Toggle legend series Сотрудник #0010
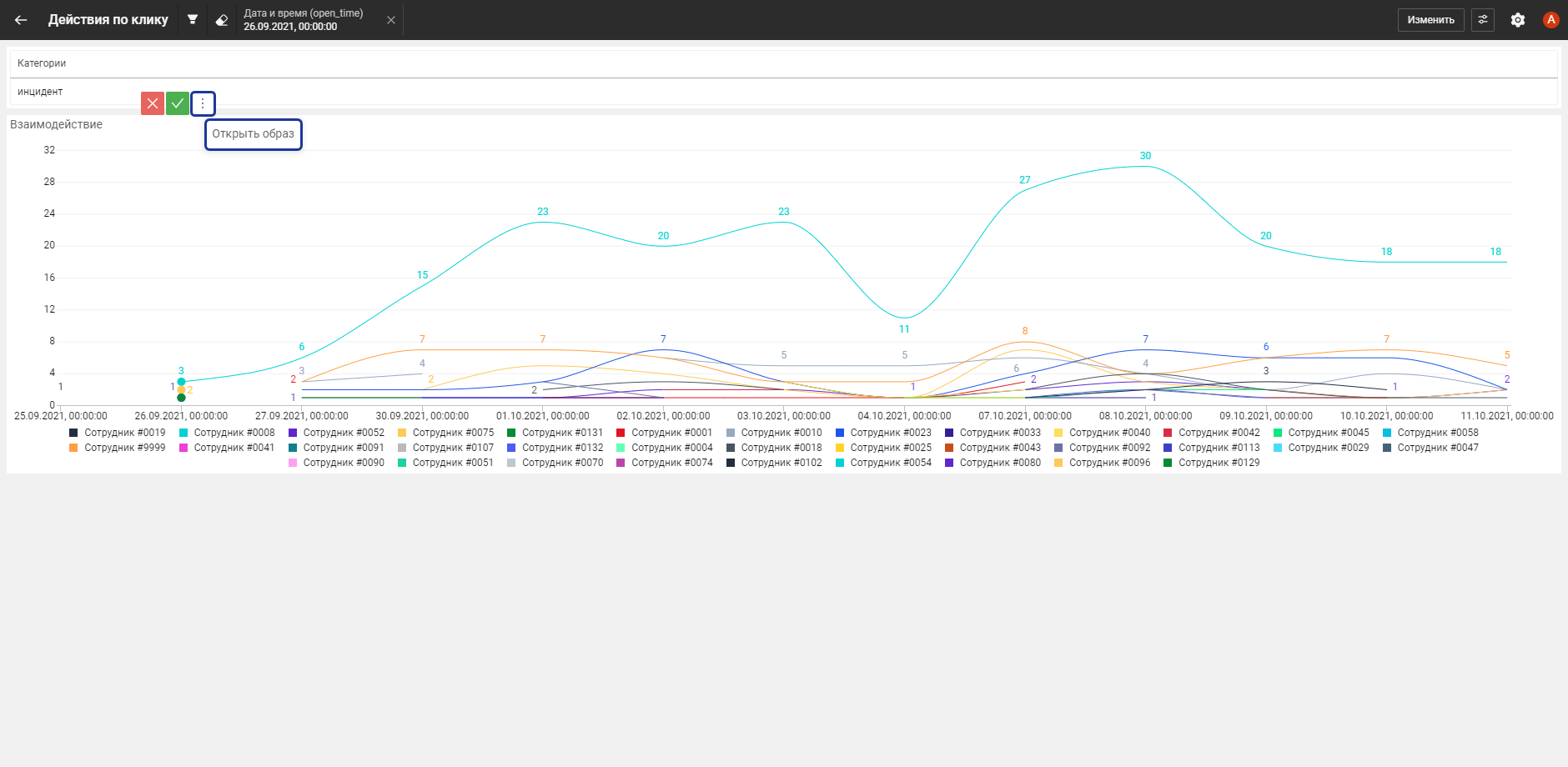This screenshot has height=767, width=1568. [774, 433]
